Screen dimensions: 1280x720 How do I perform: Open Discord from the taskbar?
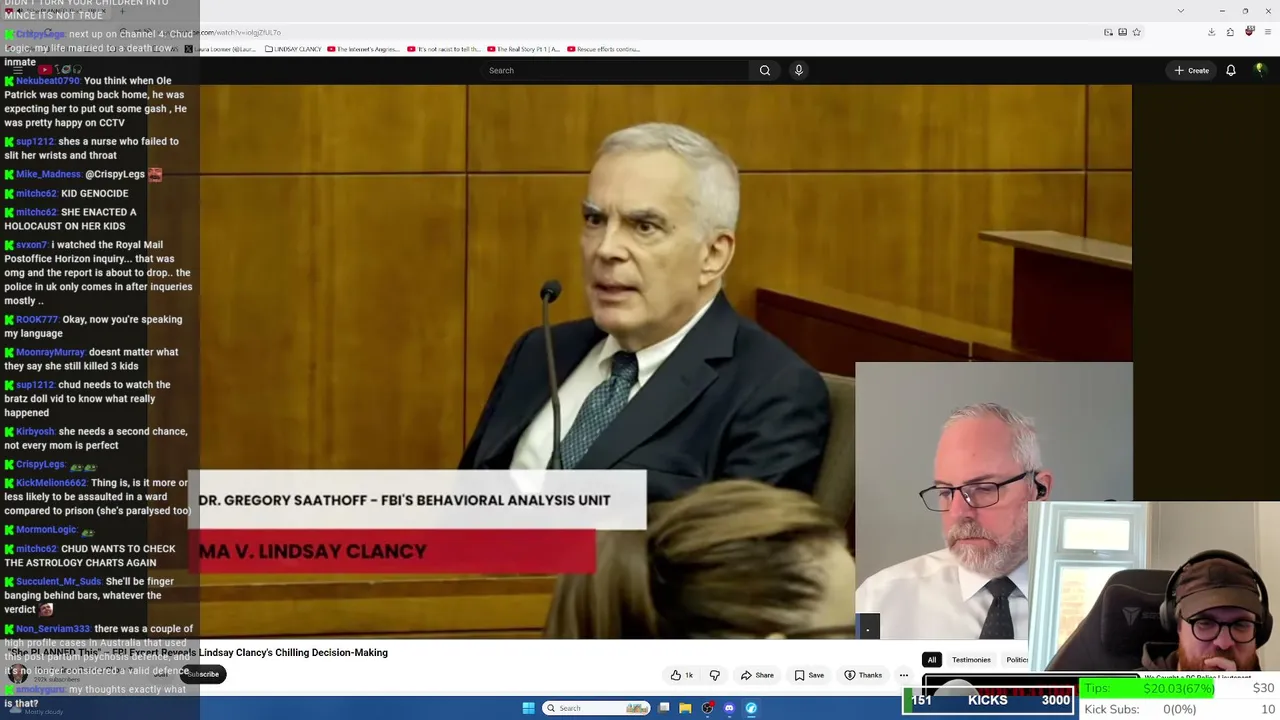[x=729, y=708]
